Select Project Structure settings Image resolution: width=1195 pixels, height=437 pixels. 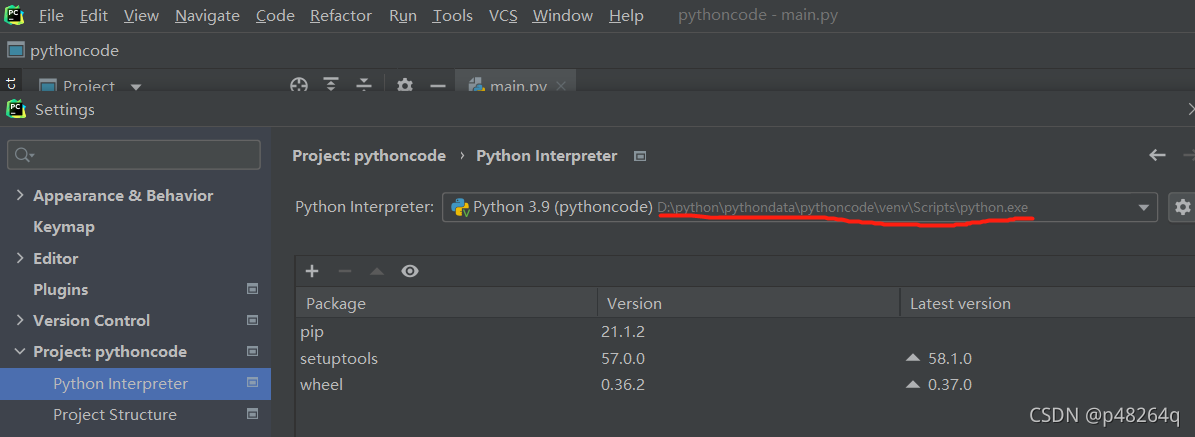pos(115,415)
